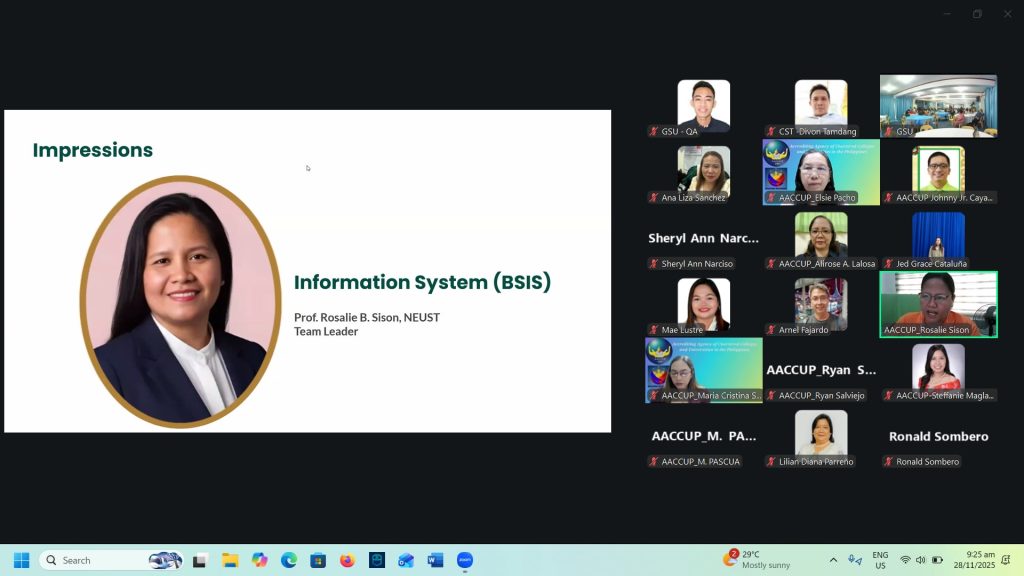Open the Outlook taskbar icon

pyautogui.click(x=406, y=560)
